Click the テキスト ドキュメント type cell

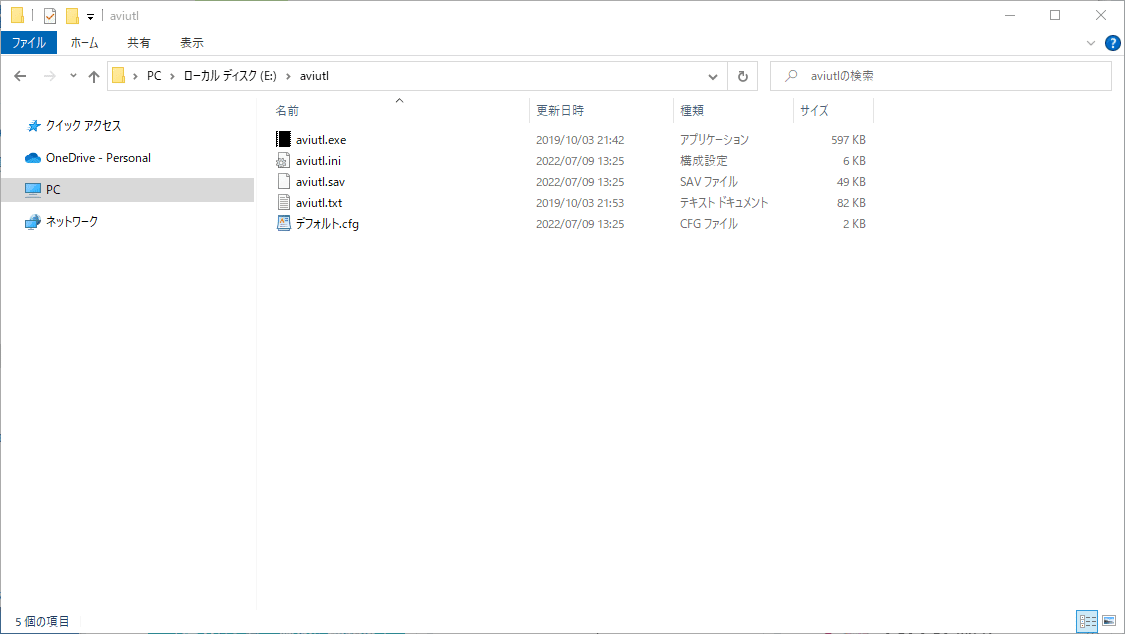[724, 202]
